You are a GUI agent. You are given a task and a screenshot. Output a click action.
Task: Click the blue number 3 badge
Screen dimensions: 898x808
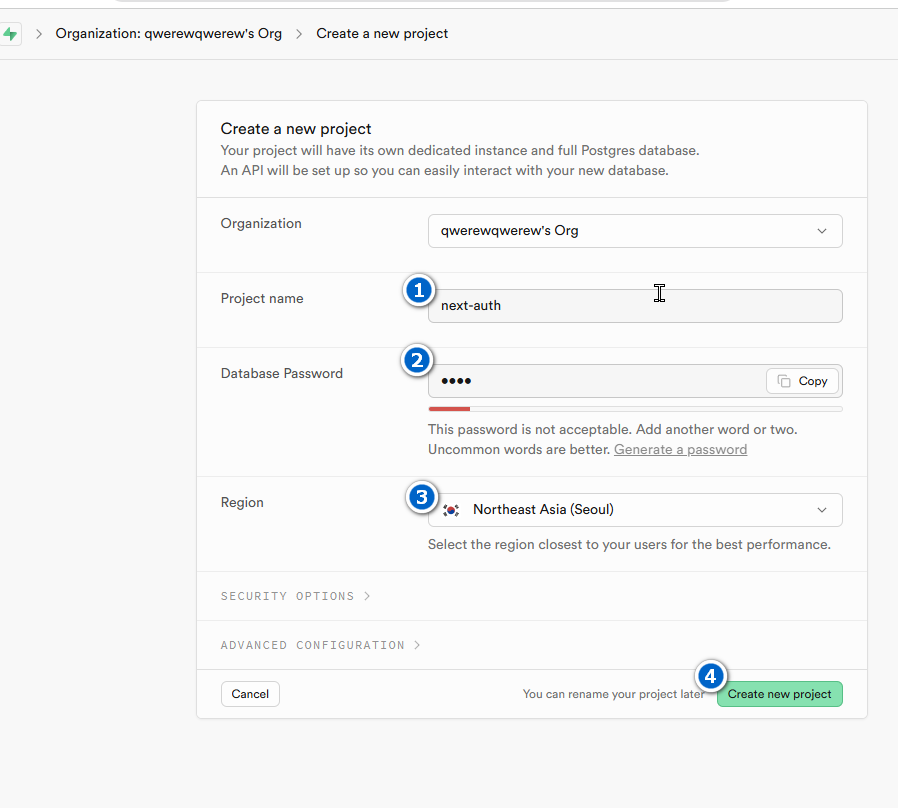click(422, 496)
